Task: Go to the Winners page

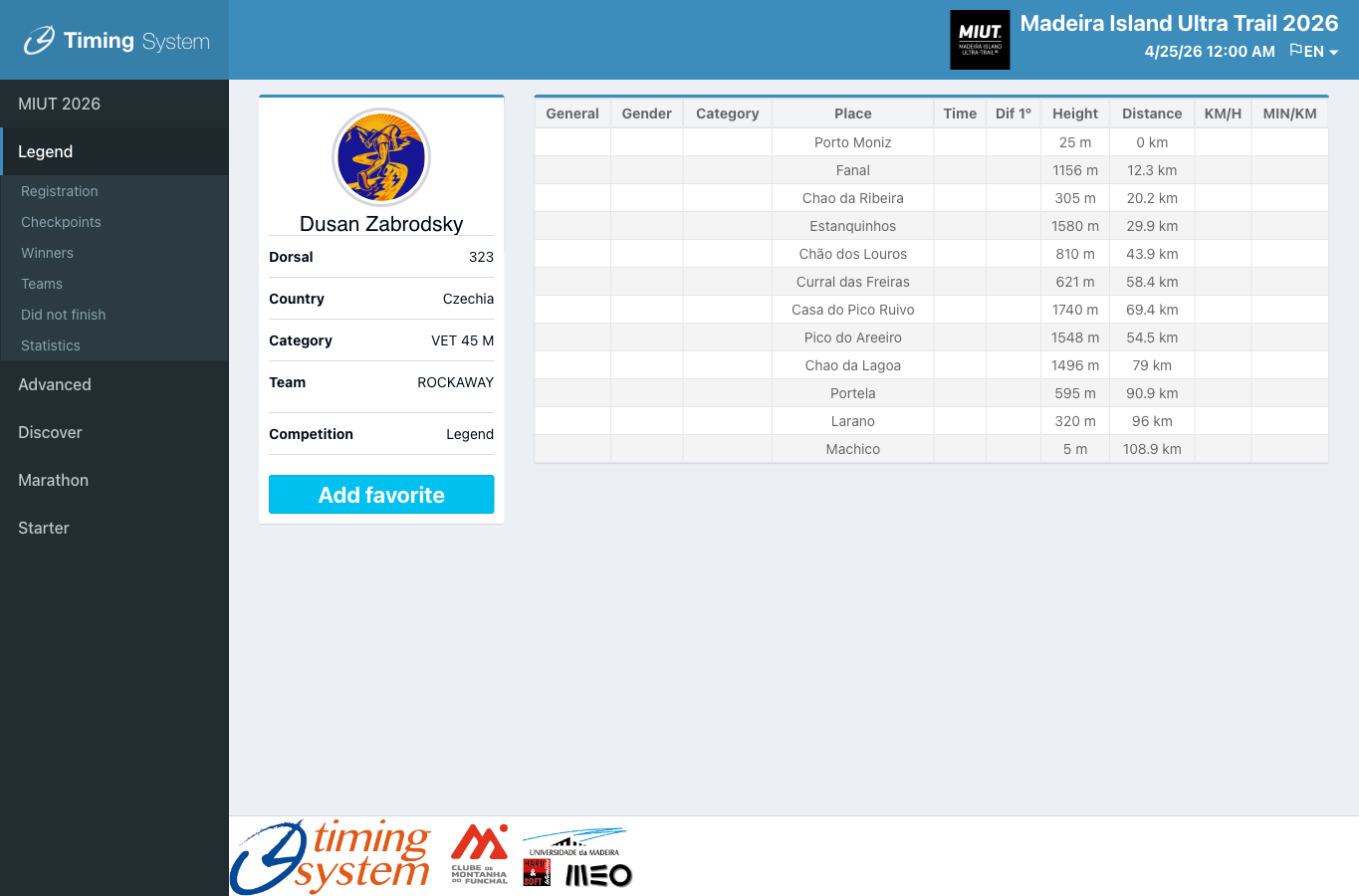Action: [x=47, y=253]
